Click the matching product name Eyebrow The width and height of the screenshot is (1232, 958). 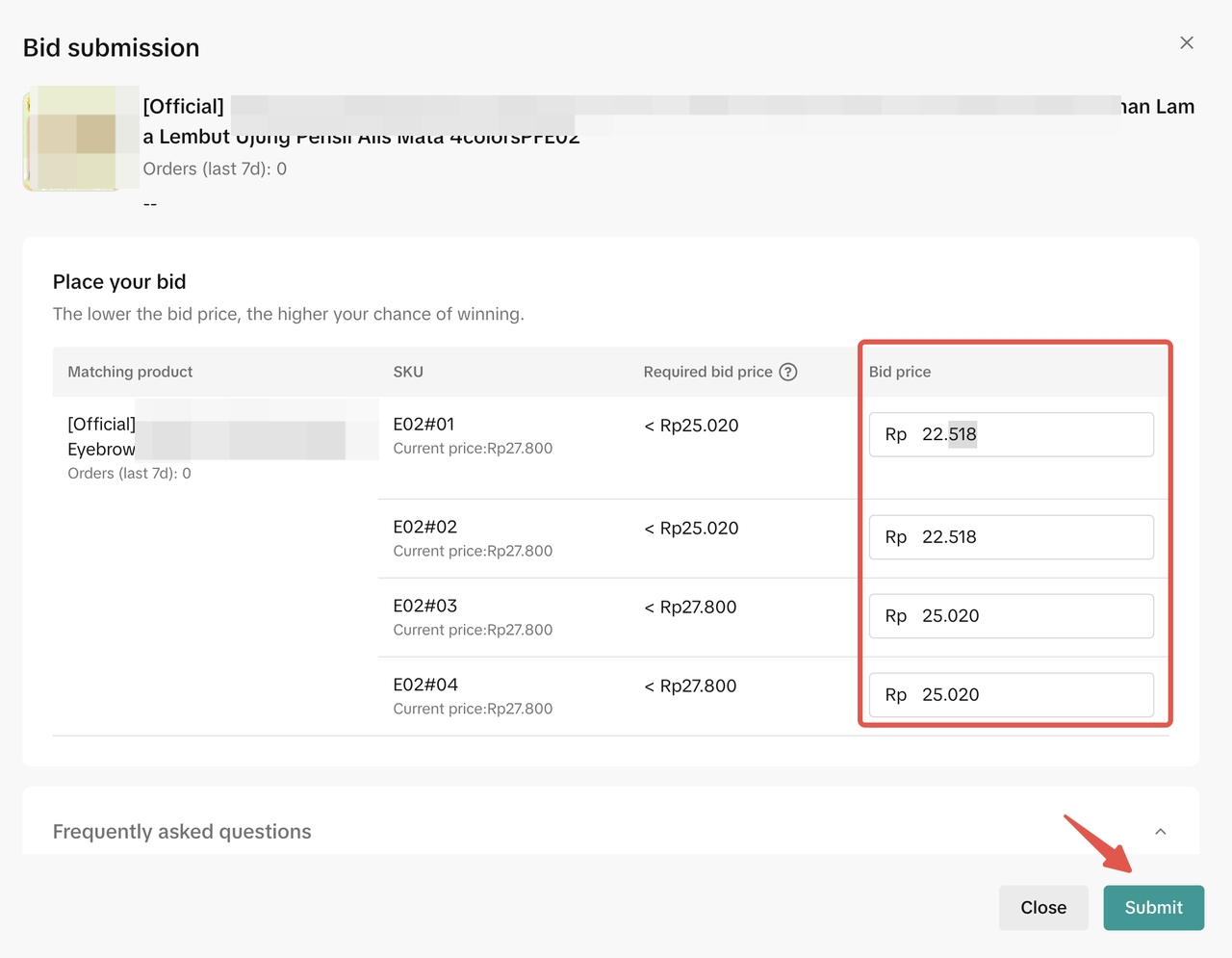click(101, 450)
